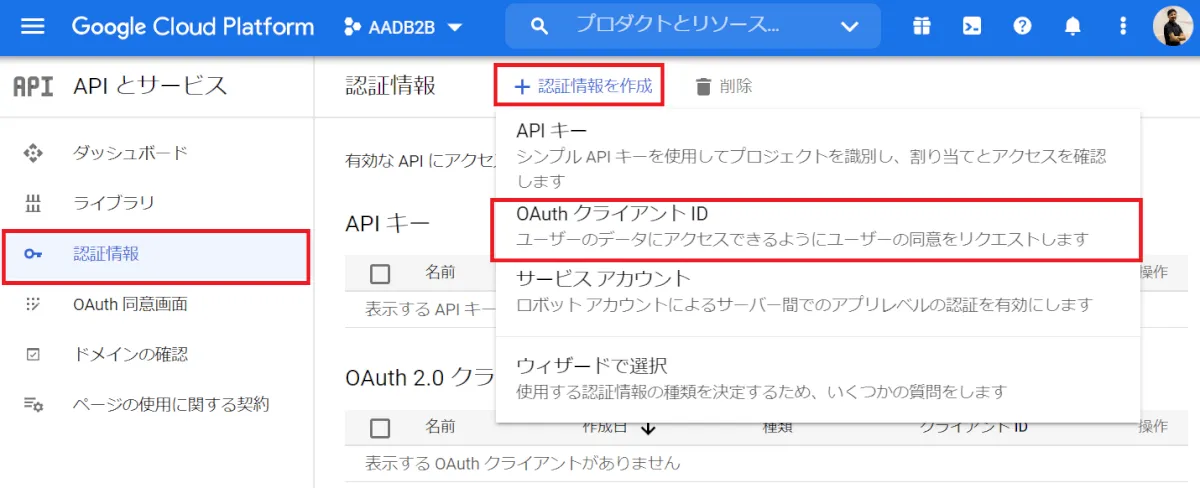Choose OAuth クライアント ID from the menu

818,229
